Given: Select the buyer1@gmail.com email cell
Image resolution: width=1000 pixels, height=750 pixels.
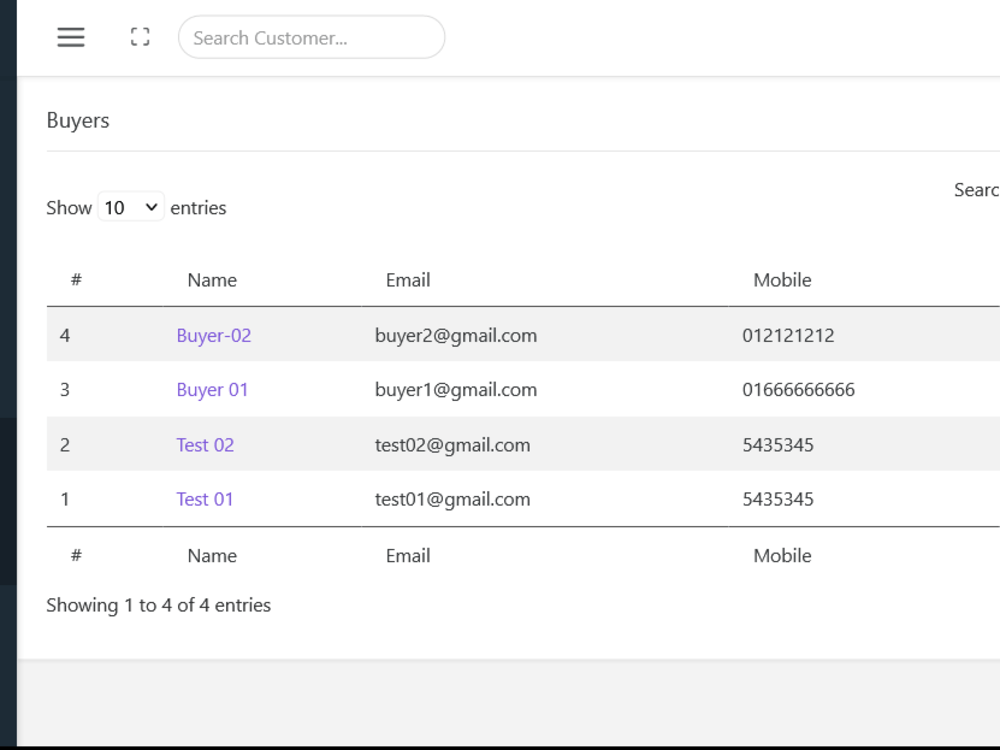Looking at the screenshot, I should coord(456,390).
